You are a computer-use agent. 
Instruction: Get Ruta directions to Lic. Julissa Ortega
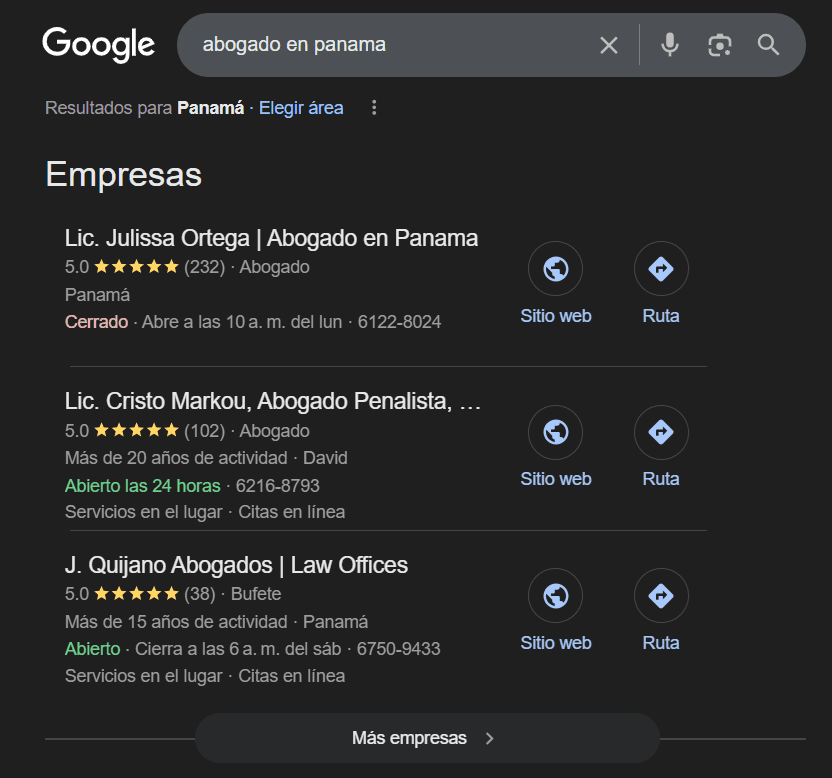[x=661, y=268]
